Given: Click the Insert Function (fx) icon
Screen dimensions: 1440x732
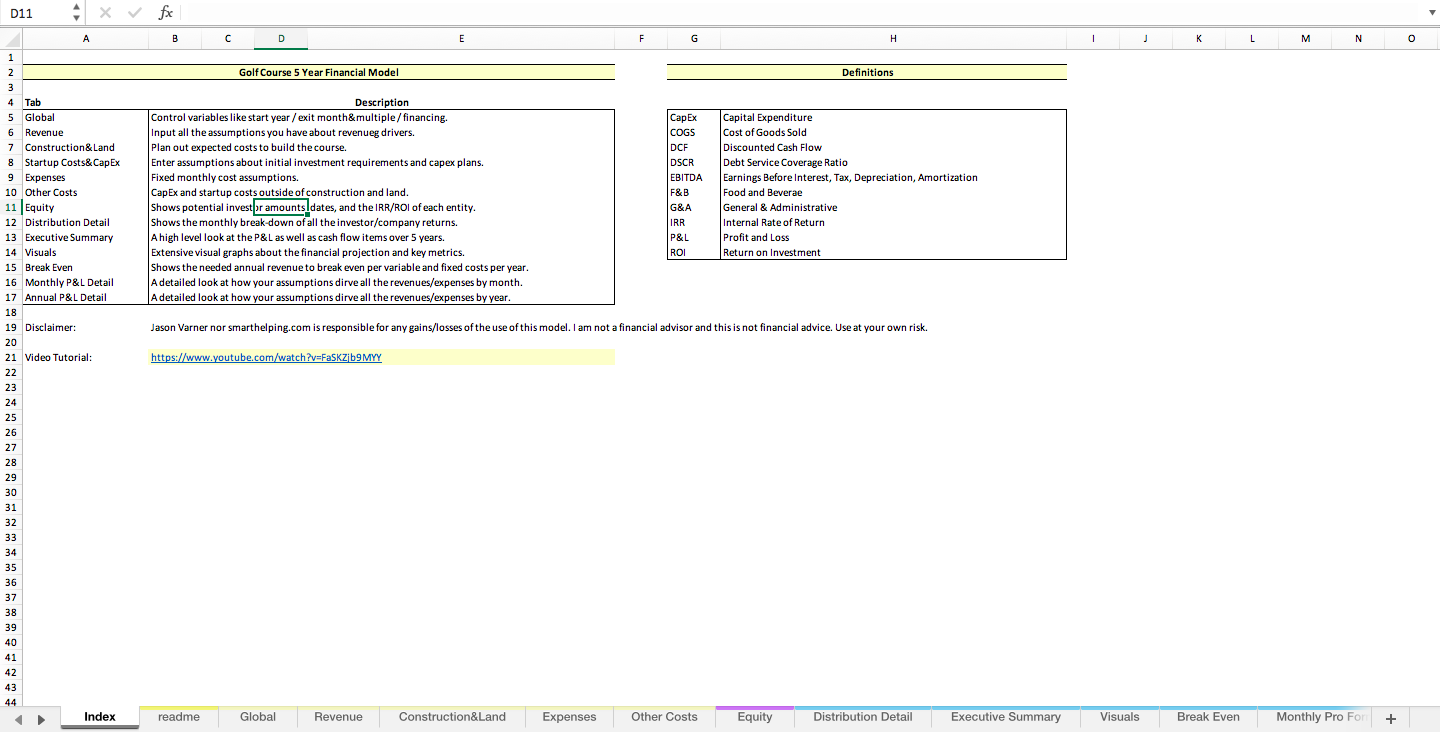Looking at the screenshot, I should click(x=164, y=12).
